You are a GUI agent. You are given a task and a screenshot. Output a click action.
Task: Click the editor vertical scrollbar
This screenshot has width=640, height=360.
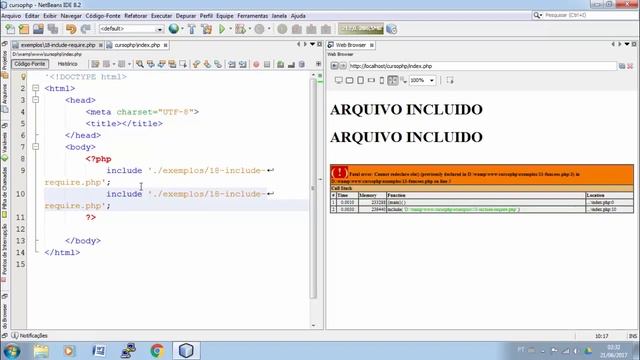[313, 188]
